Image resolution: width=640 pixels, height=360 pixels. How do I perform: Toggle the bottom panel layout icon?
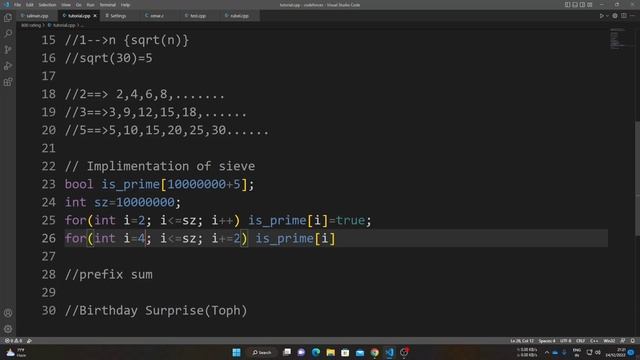tap(575, 5)
